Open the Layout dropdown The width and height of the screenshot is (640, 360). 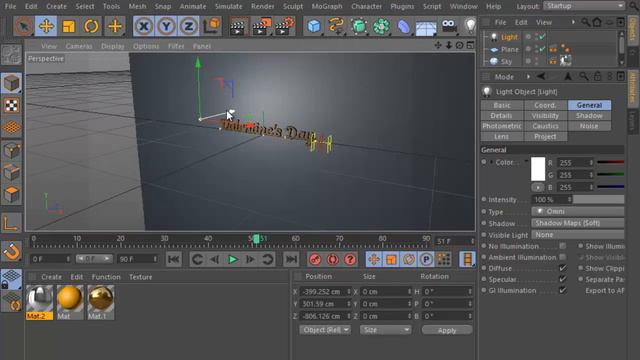pos(584,6)
